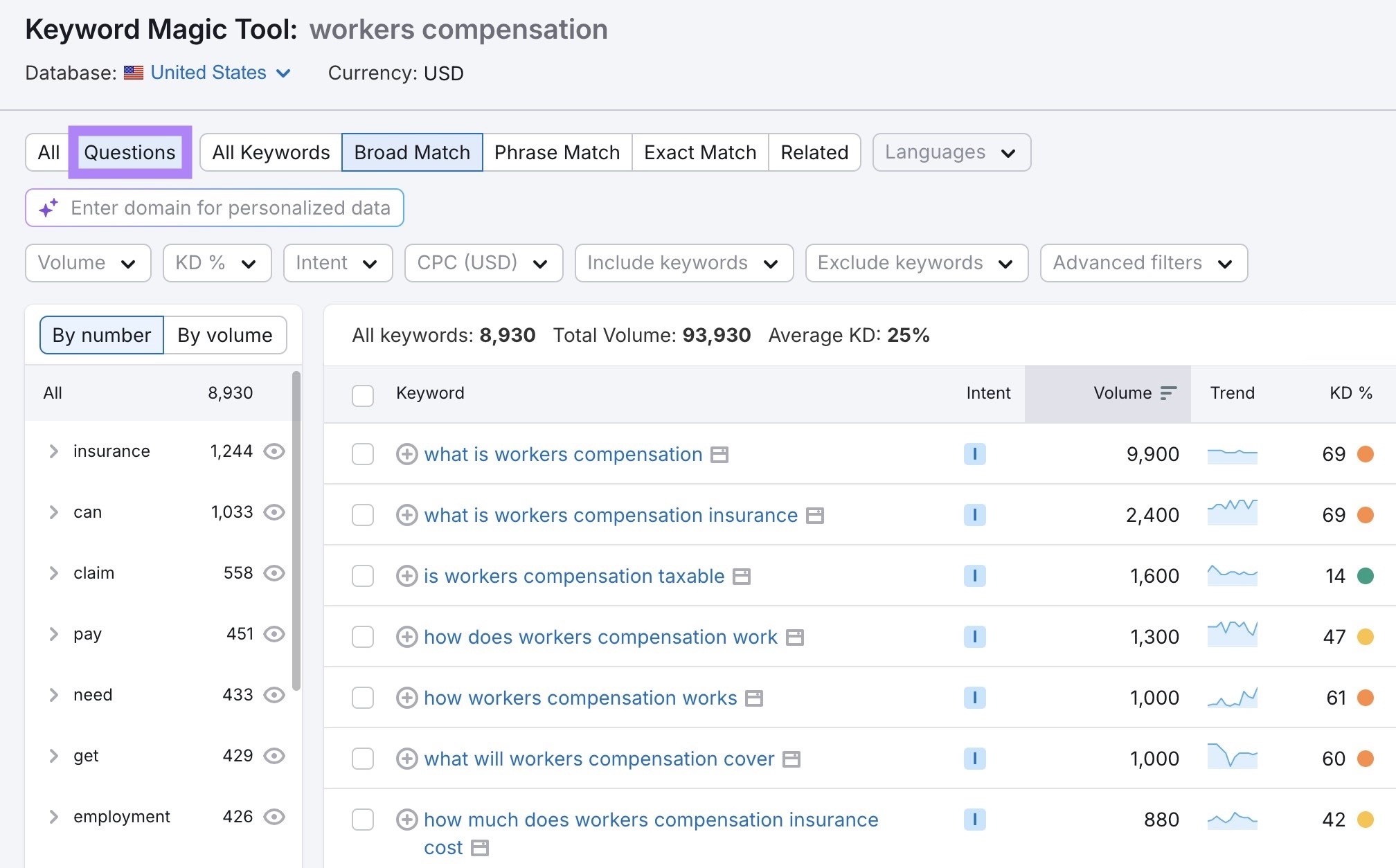Select the All Keywords tab
The height and width of the screenshot is (868, 1396).
[x=271, y=152]
